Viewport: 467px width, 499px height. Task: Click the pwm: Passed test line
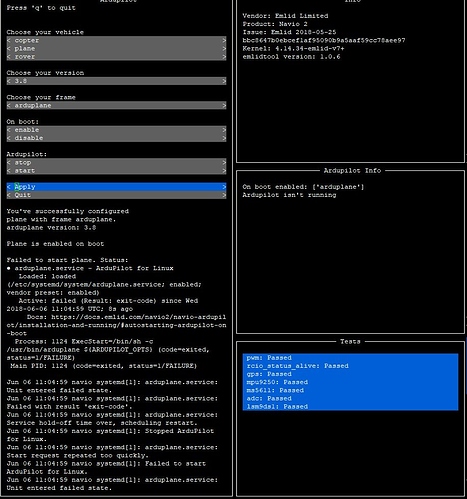pos(269,358)
